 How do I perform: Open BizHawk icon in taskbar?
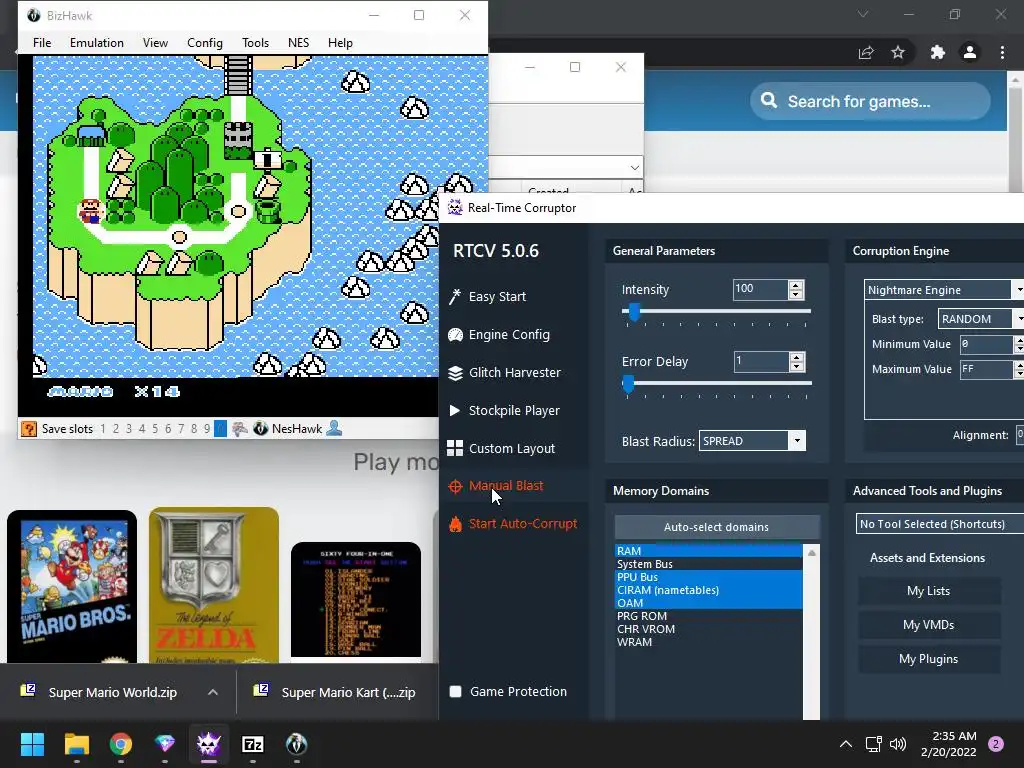pyautogui.click(x=296, y=744)
